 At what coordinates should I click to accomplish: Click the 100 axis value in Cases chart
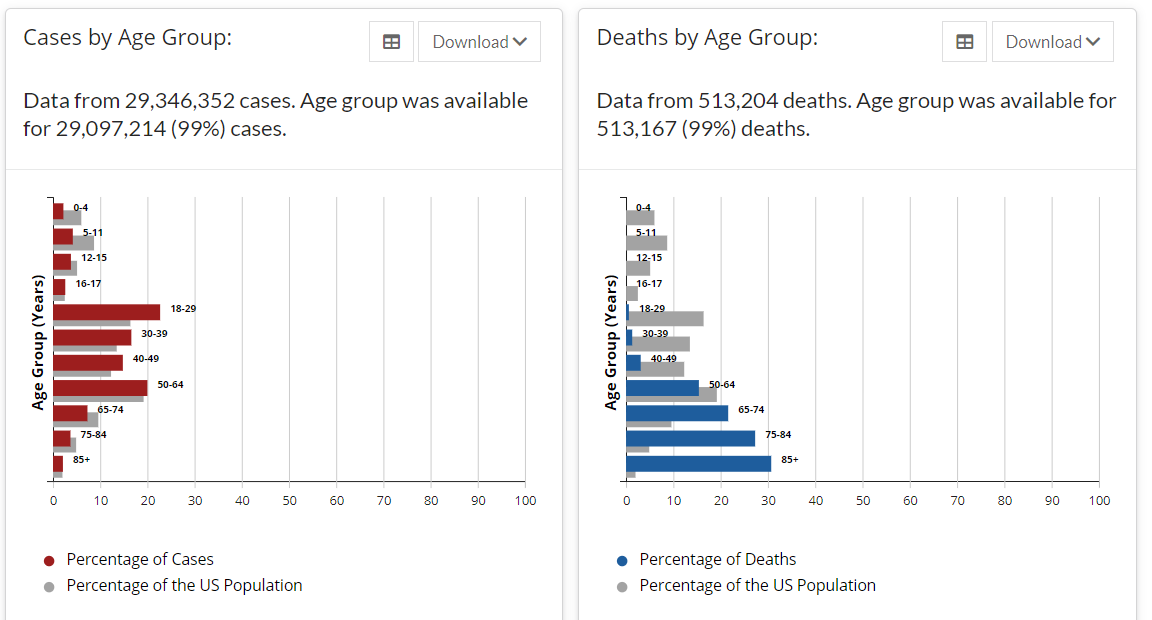[x=525, y=501]
